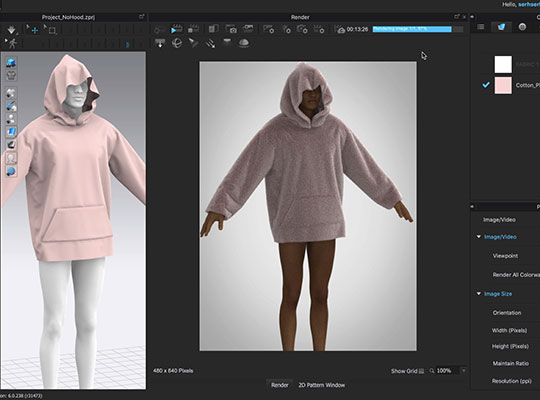
Task: Click the grey garment shirt icon in viewport
Action: point(11,75)
